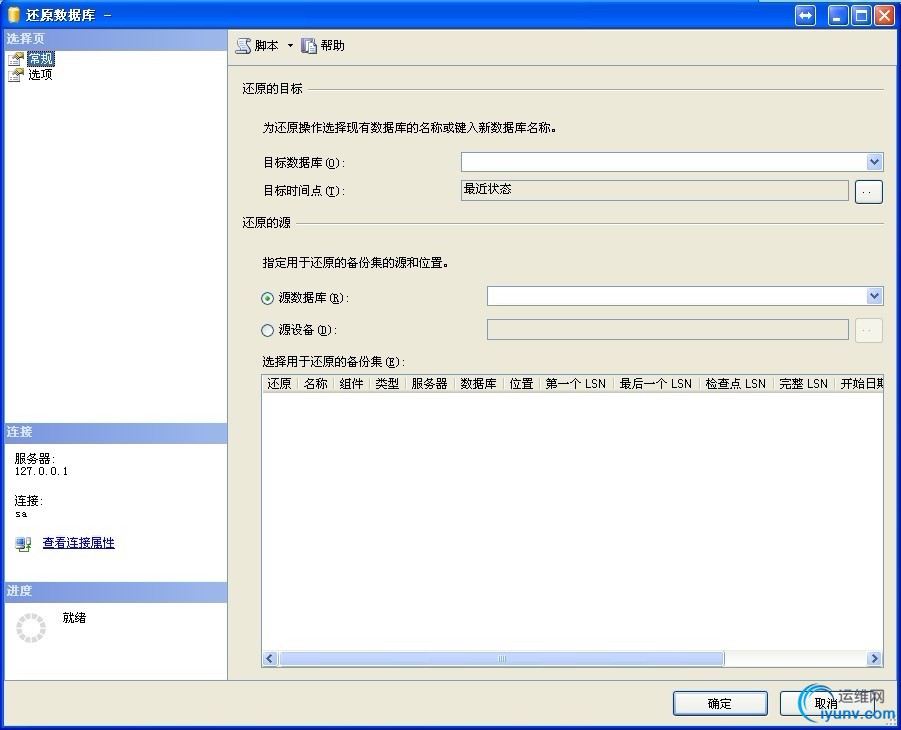Click the 服务器 column header
Viewport: 901px width, 730px height.
429,383
